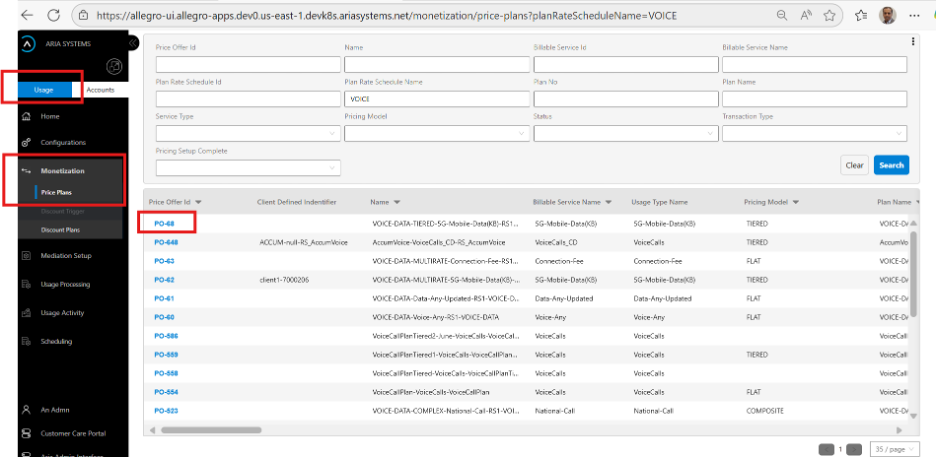The height and width of the screenshot is (458, 936).
Task: Open the Transaction Type dropdown
Action: 814,132
